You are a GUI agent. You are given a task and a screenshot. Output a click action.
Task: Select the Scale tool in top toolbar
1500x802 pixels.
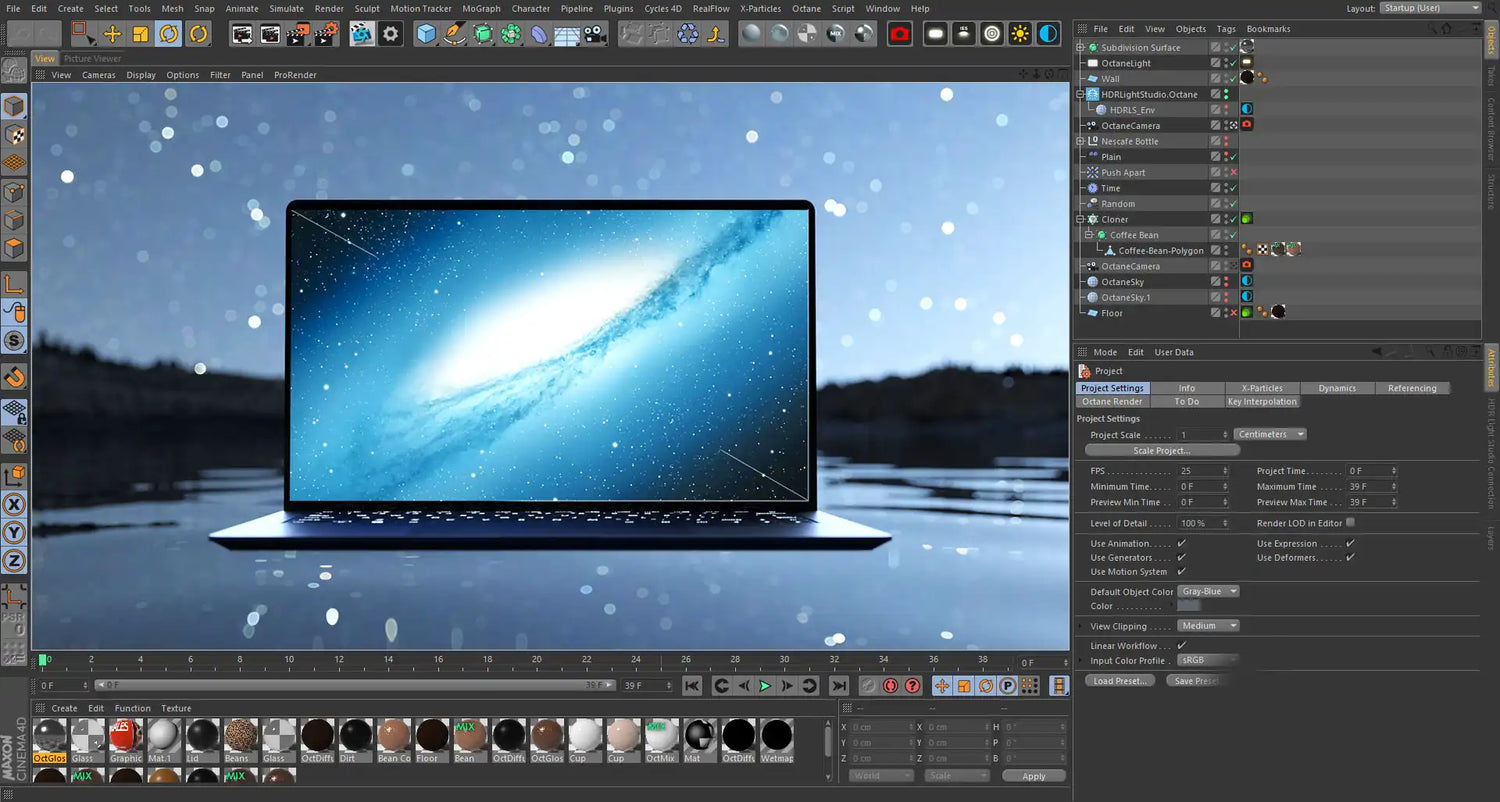[140, 34]
